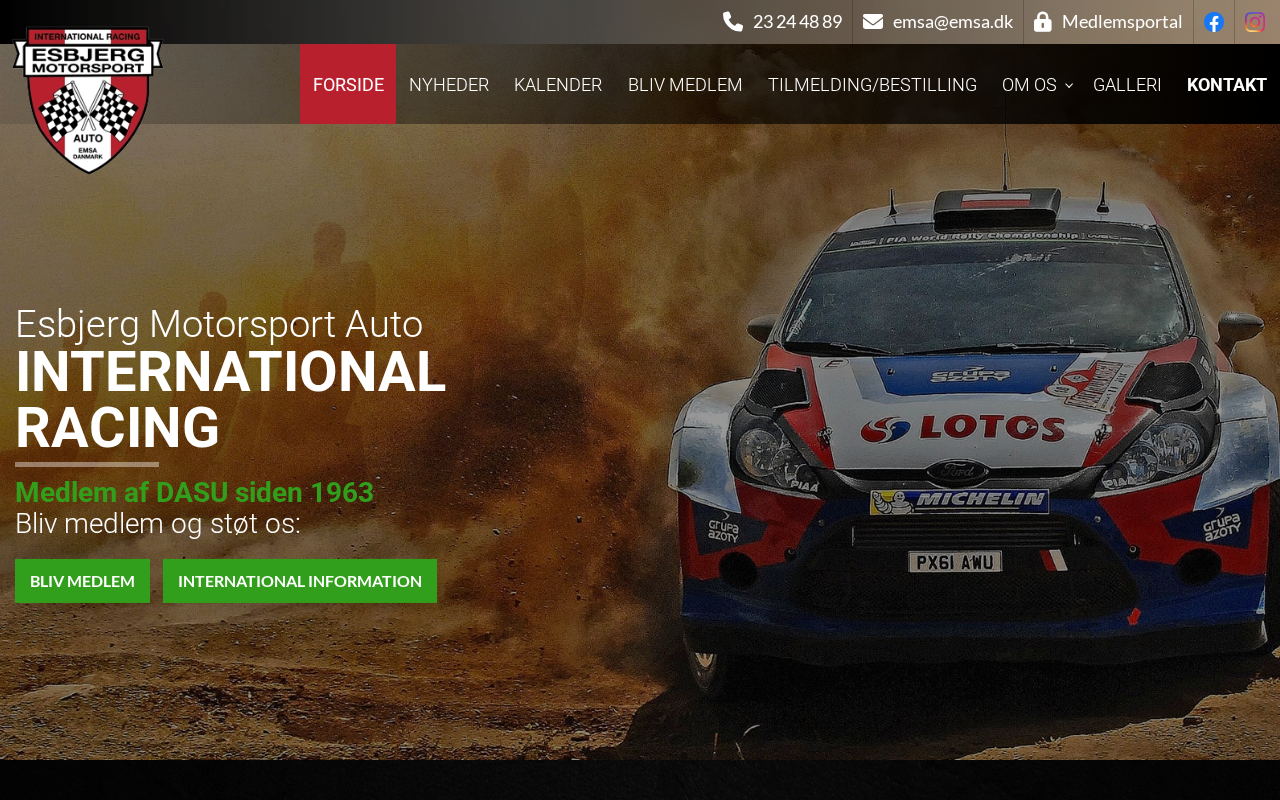Open the KALENDER menu item

click(x=558, y=84)
